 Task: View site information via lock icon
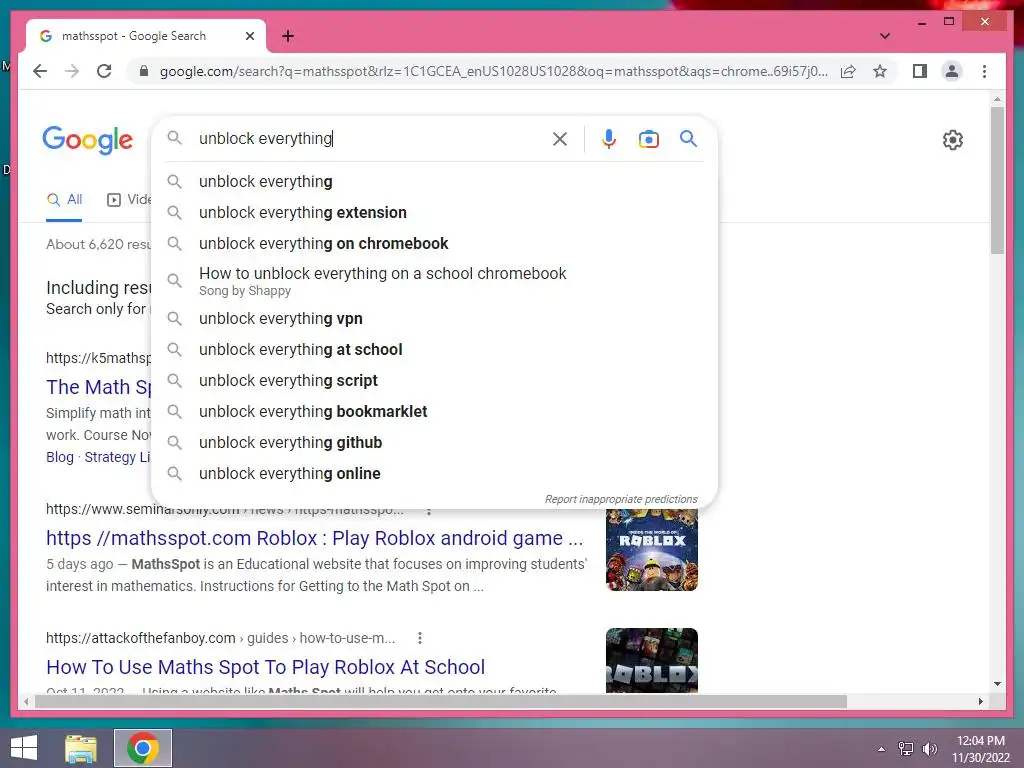point(144,71)
